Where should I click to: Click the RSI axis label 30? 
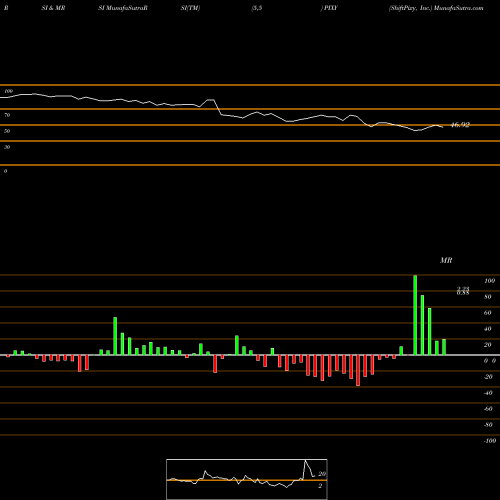[x=7, y=147]
